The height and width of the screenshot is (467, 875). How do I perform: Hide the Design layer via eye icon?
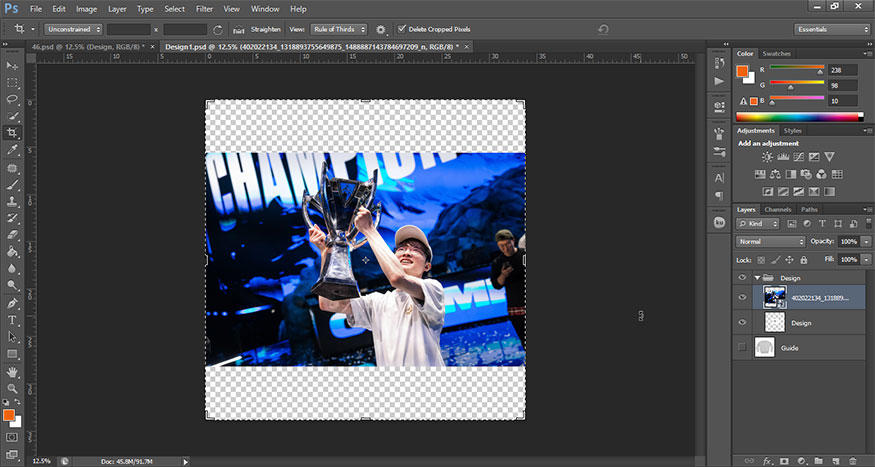[x=742, y=322]
